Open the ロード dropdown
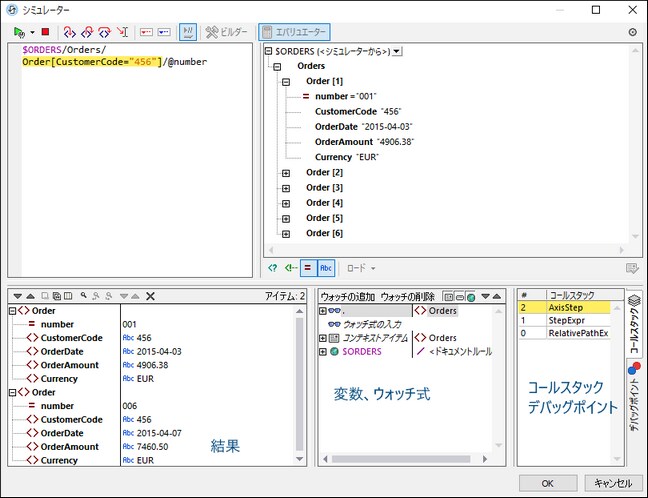The width and height of the screenshot is (648, 498). click(360, 268)
